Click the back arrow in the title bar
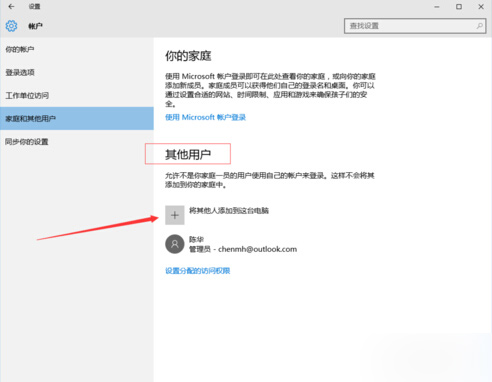Viewport: 492px width, 382px height. coord(11,6)
